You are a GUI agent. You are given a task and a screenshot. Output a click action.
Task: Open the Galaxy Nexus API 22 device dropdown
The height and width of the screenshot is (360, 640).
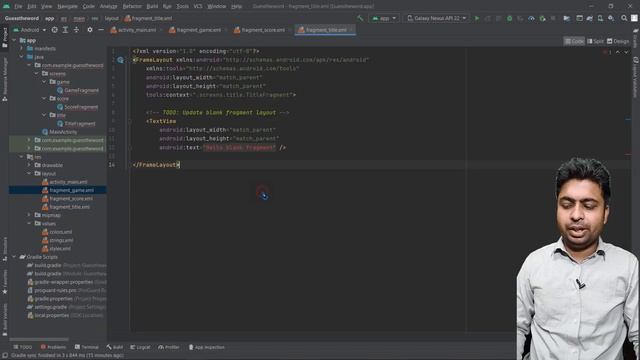coord(436,18)
